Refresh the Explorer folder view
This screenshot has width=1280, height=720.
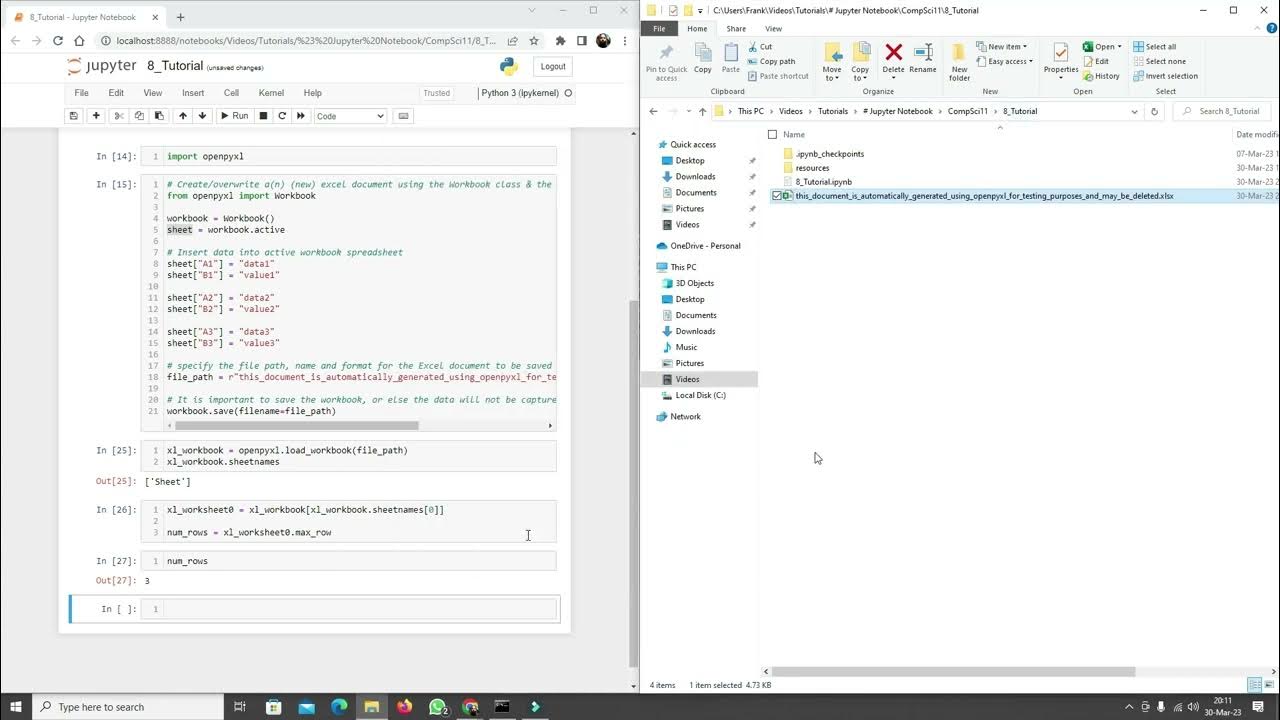point(1154,111)
